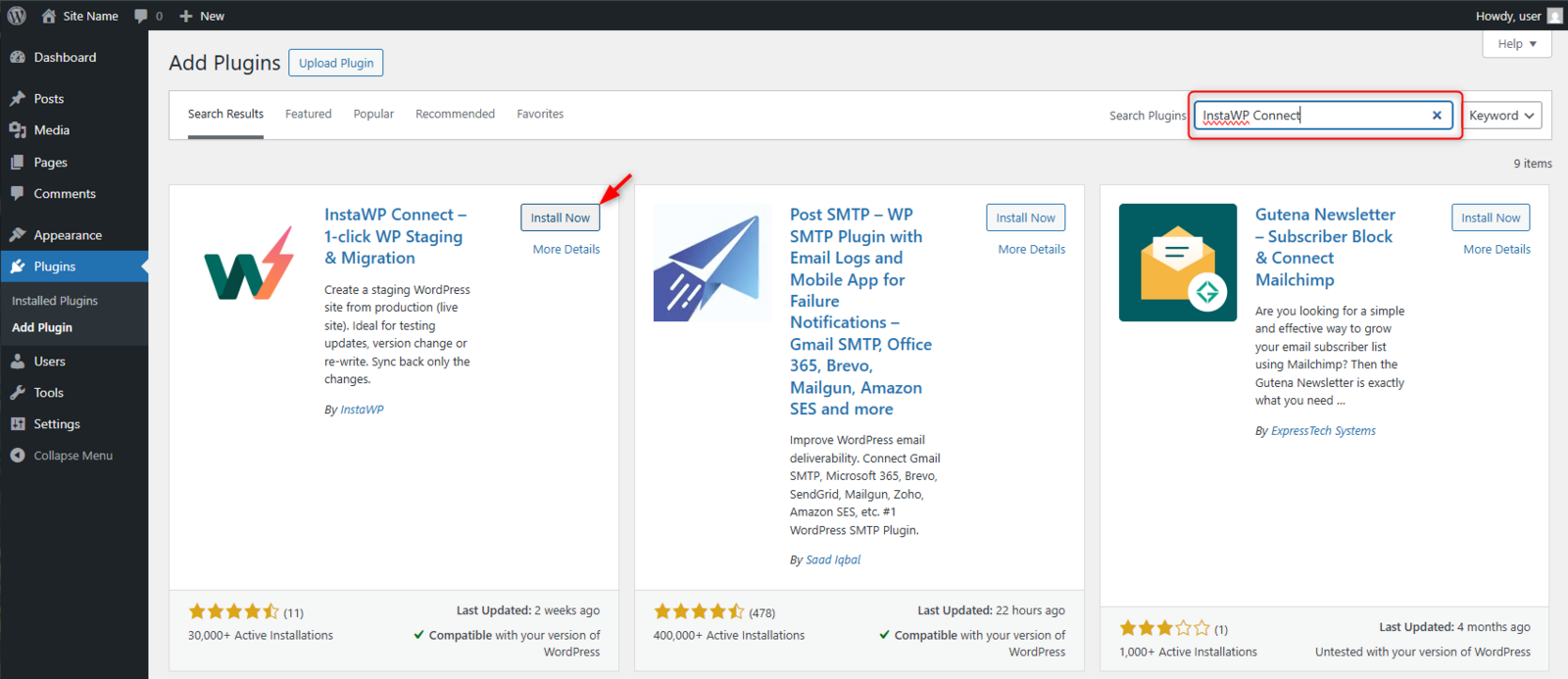This screenshot has width=1568, height=679.
Task: Click the Media icon in sidebar
Action: [x=18, y=130]
